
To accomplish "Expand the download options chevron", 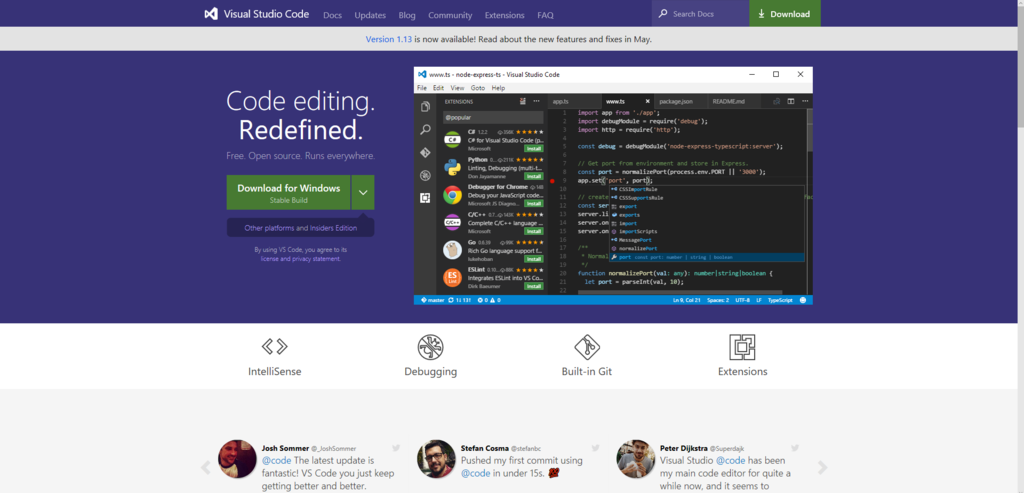I will [363, 193].
